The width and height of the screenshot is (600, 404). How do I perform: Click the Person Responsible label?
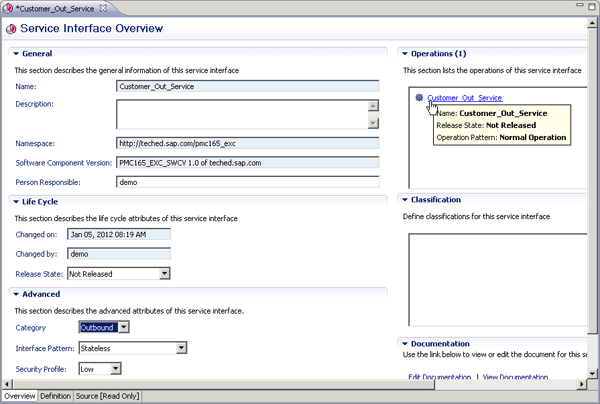pyautogui.click(x=48, y=182)
